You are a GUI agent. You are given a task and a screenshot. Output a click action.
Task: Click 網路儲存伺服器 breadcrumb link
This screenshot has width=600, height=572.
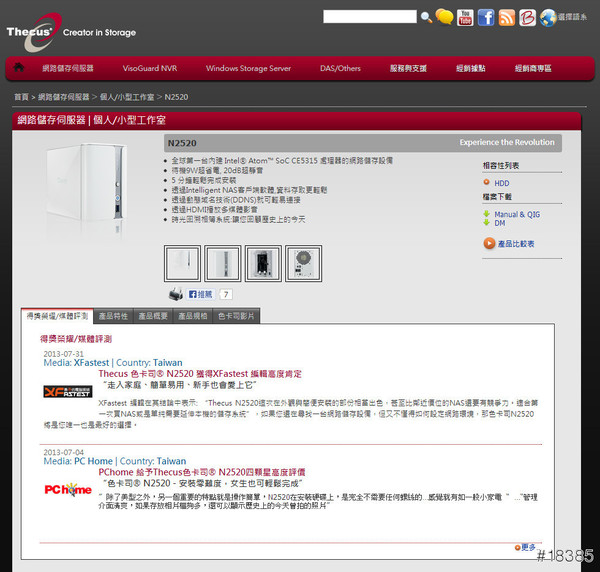(64, 97)
